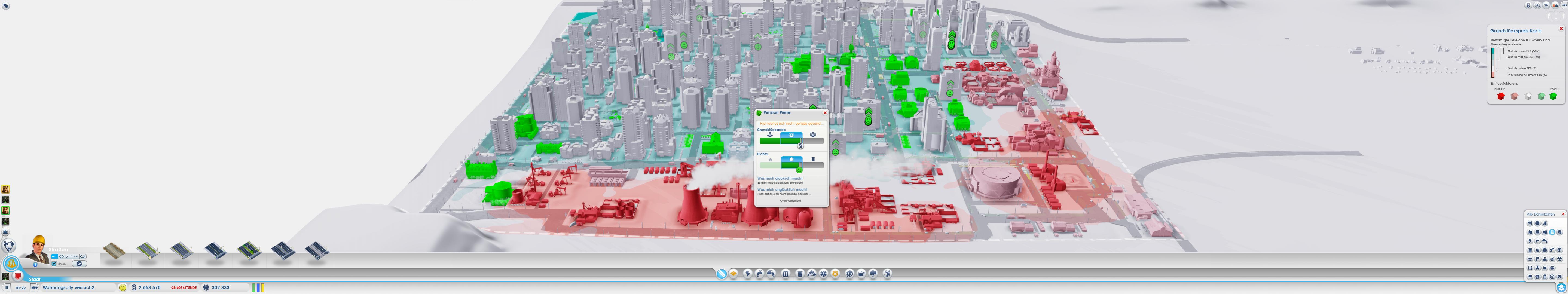Open the Fire helmet services menu

pyautogui.click(x=812, y=274)
